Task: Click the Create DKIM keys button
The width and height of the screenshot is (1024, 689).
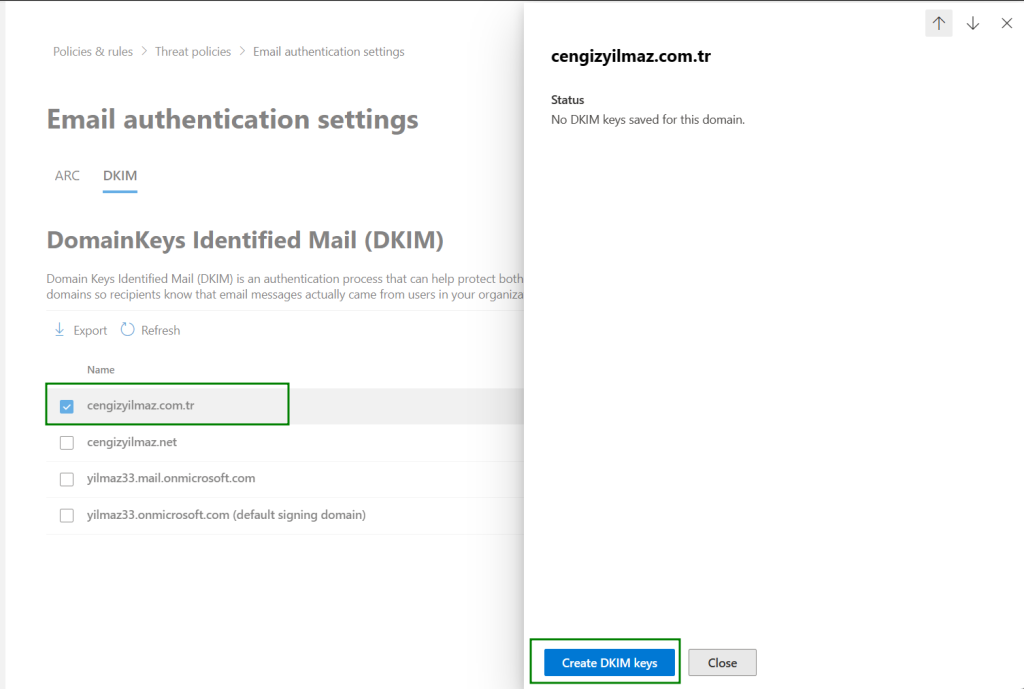Action: (x=609, y=662)
